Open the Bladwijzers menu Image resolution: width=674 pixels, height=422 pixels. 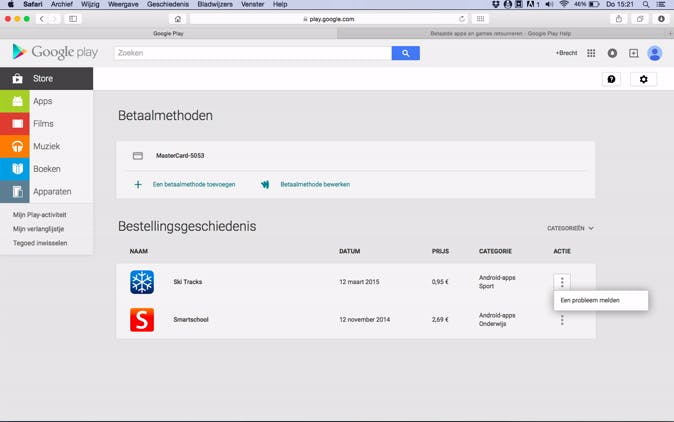(x=215, y=4)
